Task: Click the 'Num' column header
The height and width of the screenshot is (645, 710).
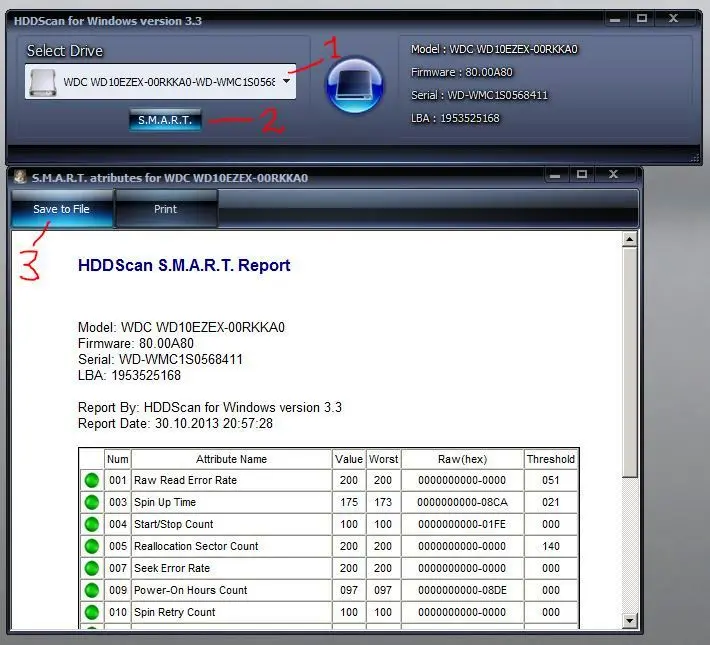Action: (x=118, y=459)
